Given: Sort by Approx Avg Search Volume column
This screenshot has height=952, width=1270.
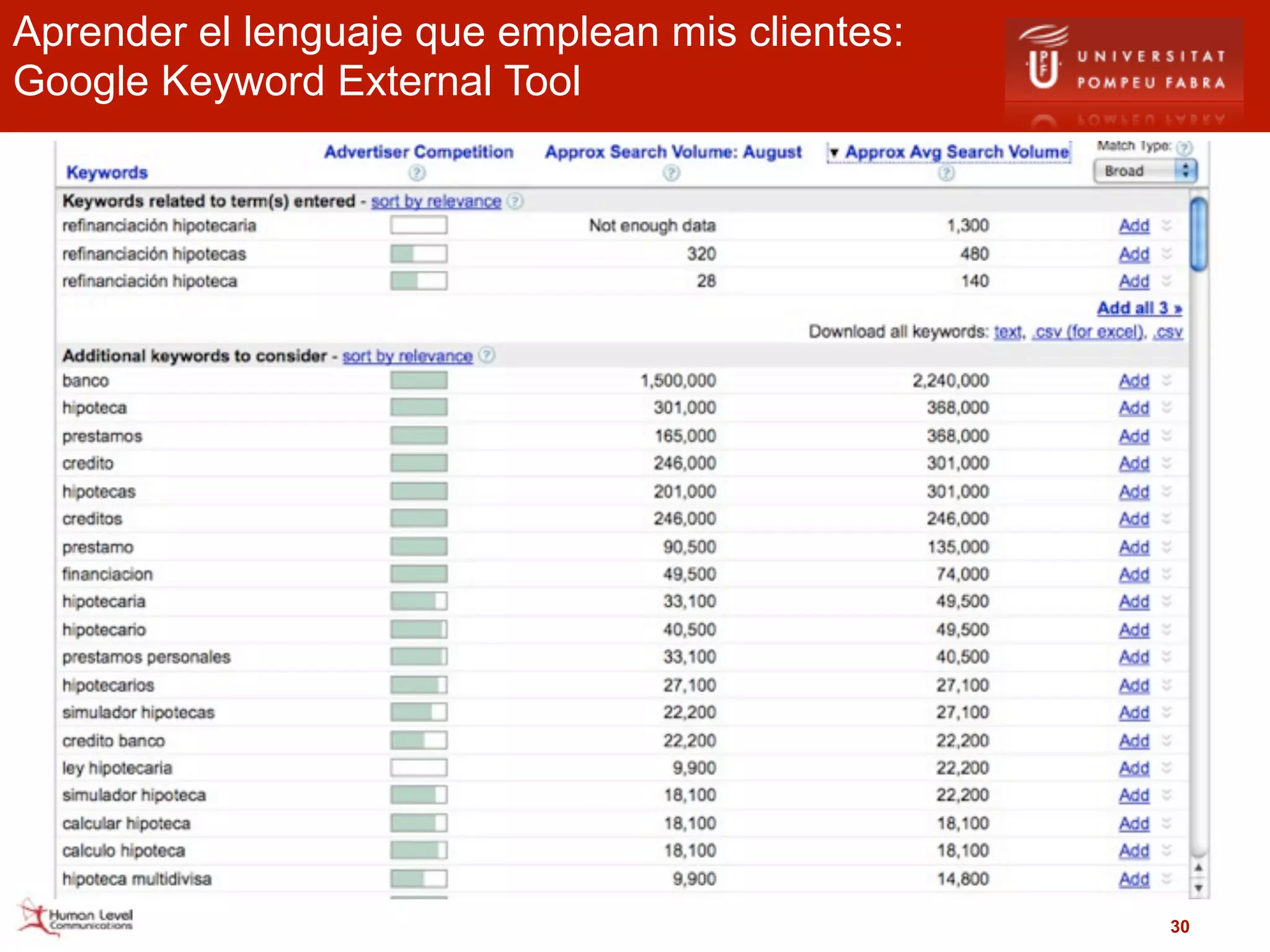Looking at the screenshot, I should (x=957, y=152).
